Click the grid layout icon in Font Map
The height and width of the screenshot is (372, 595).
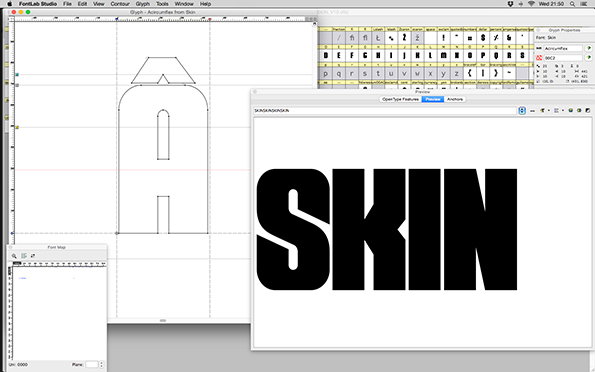(x=24, y=256)
